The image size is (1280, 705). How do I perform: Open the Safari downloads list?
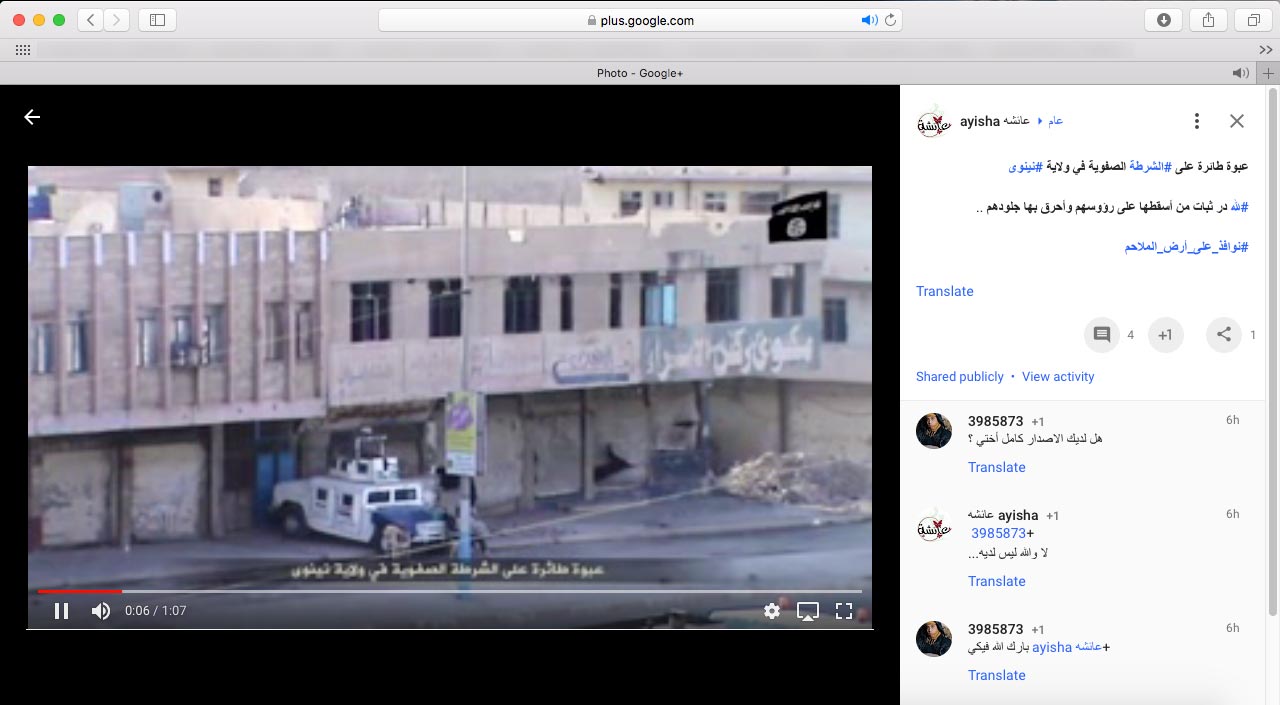(x=1164, y=20)
